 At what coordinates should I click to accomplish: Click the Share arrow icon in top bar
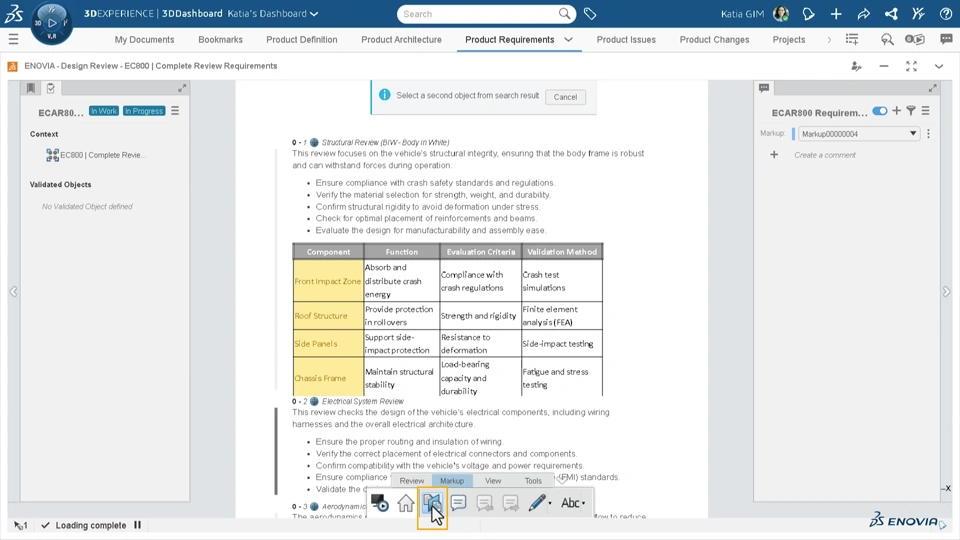click(863, 13)
